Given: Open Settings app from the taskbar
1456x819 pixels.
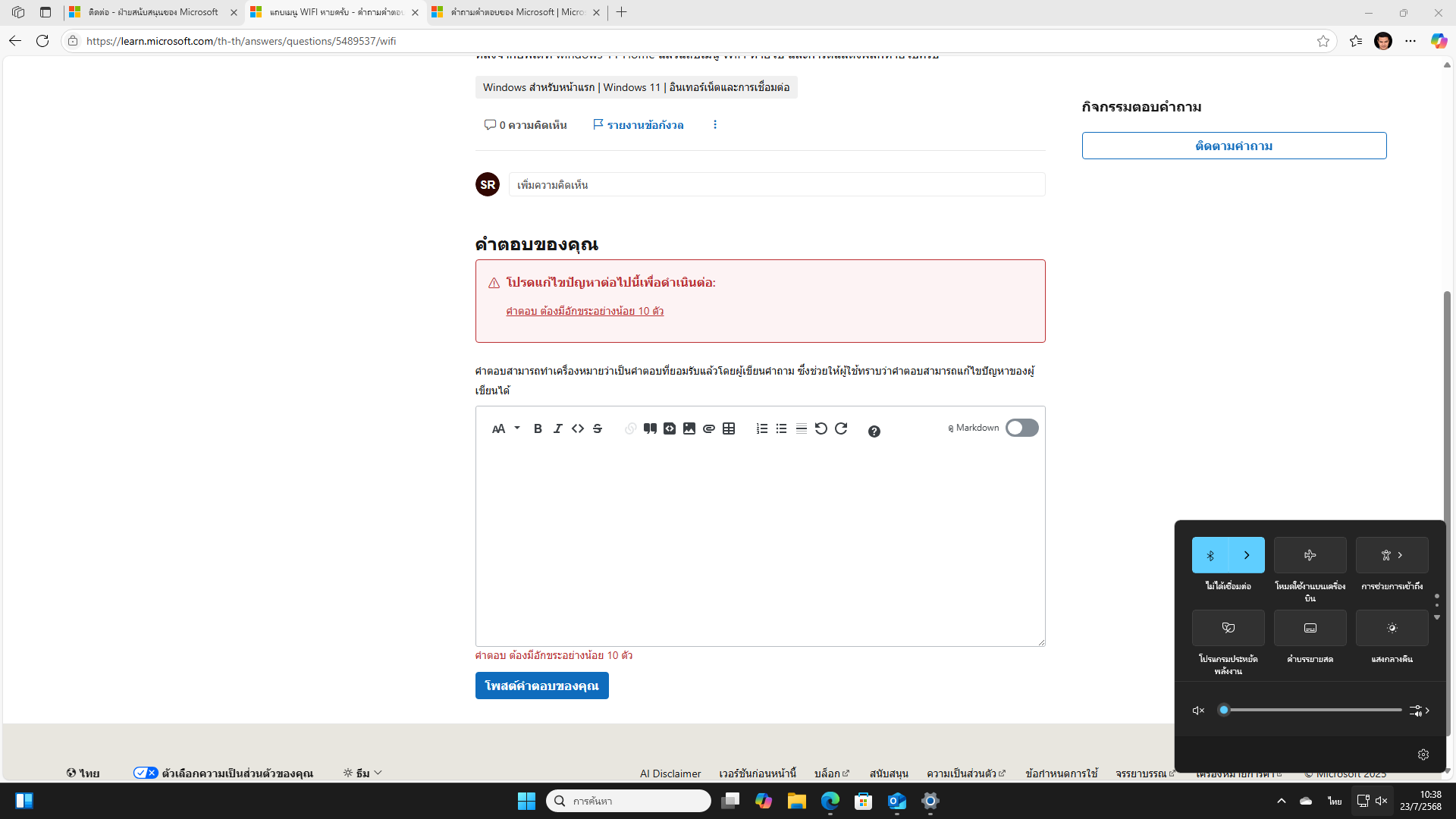Looking at the screenshot, I should click(930, 801).
